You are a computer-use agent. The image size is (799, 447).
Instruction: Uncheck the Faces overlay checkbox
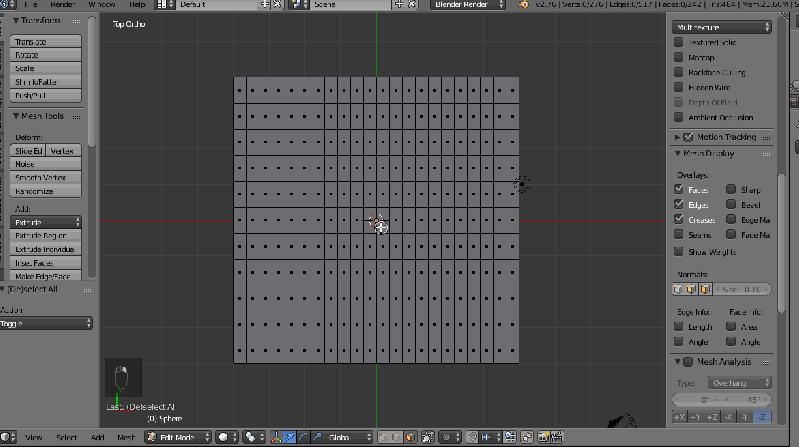click(x=678, y=190)
